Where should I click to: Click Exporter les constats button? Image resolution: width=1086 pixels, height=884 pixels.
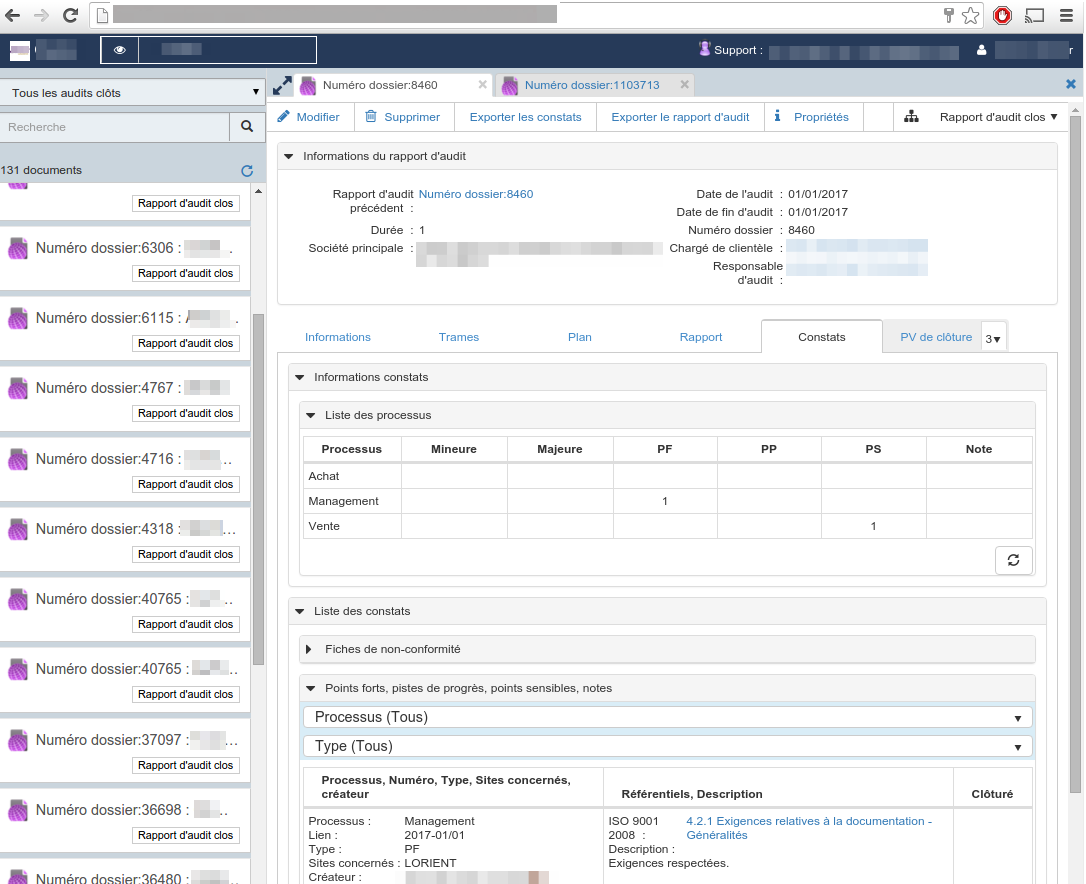(x=525, y=117)
